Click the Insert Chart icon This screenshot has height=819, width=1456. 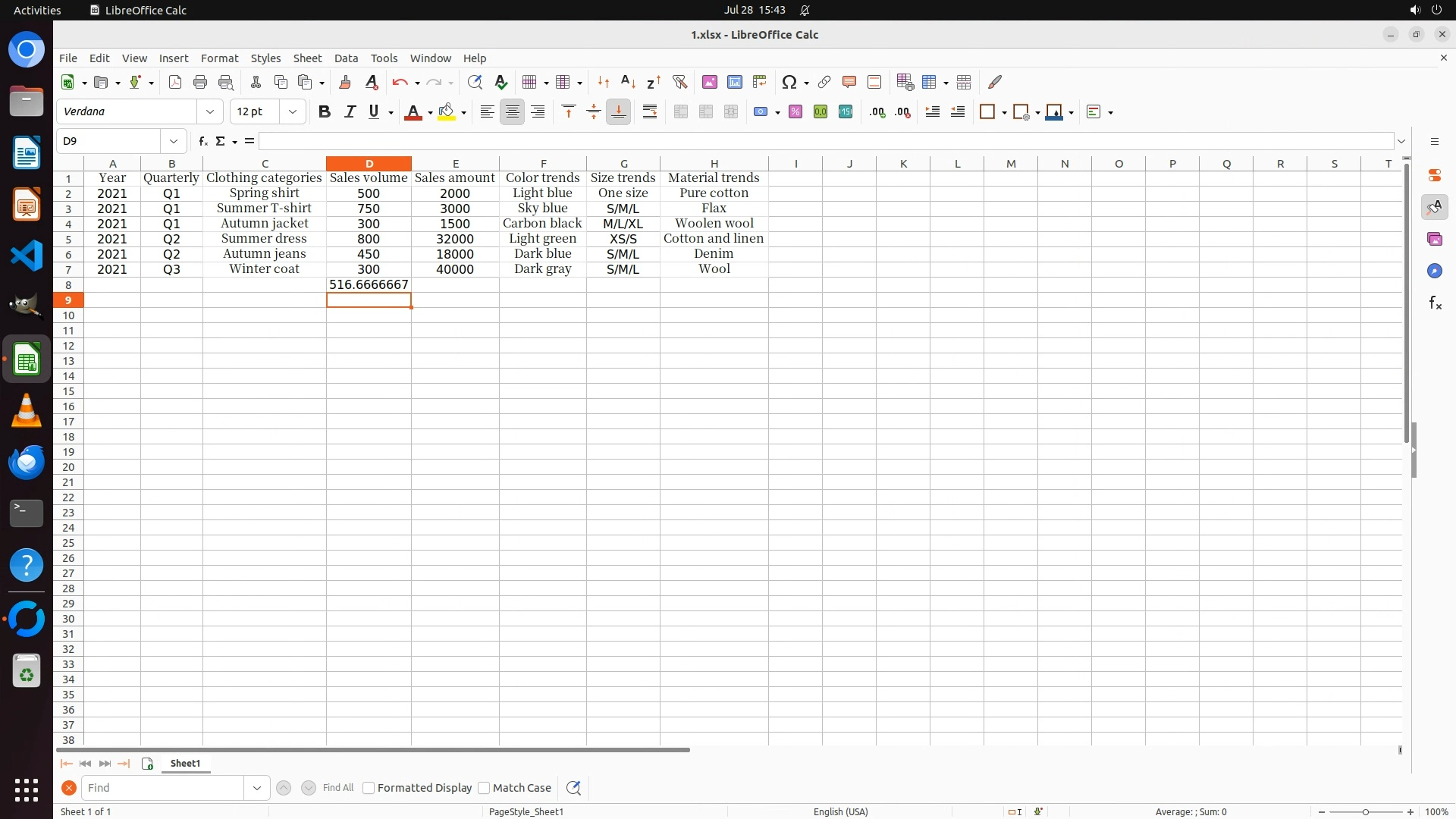click(734, 82)
